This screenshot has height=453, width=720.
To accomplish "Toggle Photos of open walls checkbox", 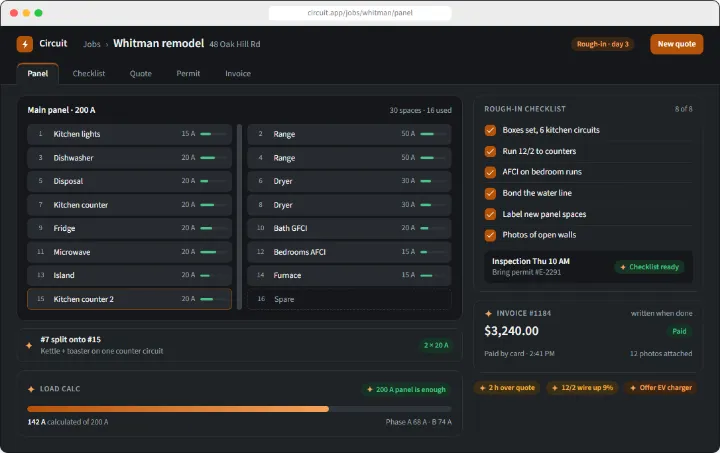I will tap(490, 235).
